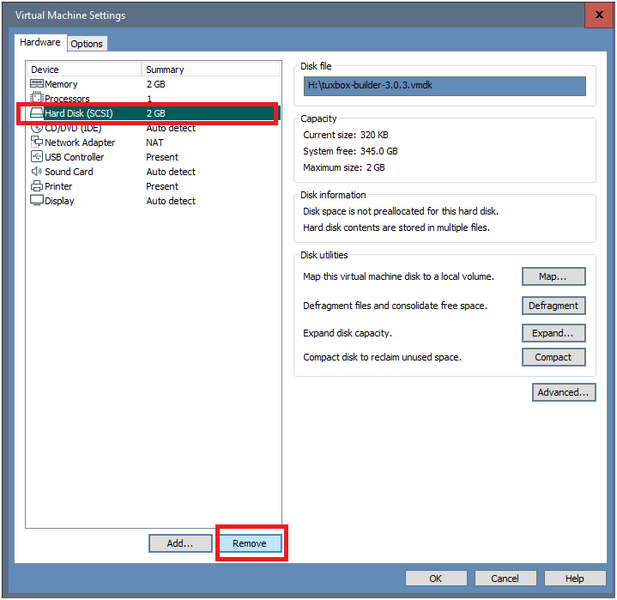Screen dimensions: 617x600
Task: Select the USB Controller icon
Action: pos(37,157)
